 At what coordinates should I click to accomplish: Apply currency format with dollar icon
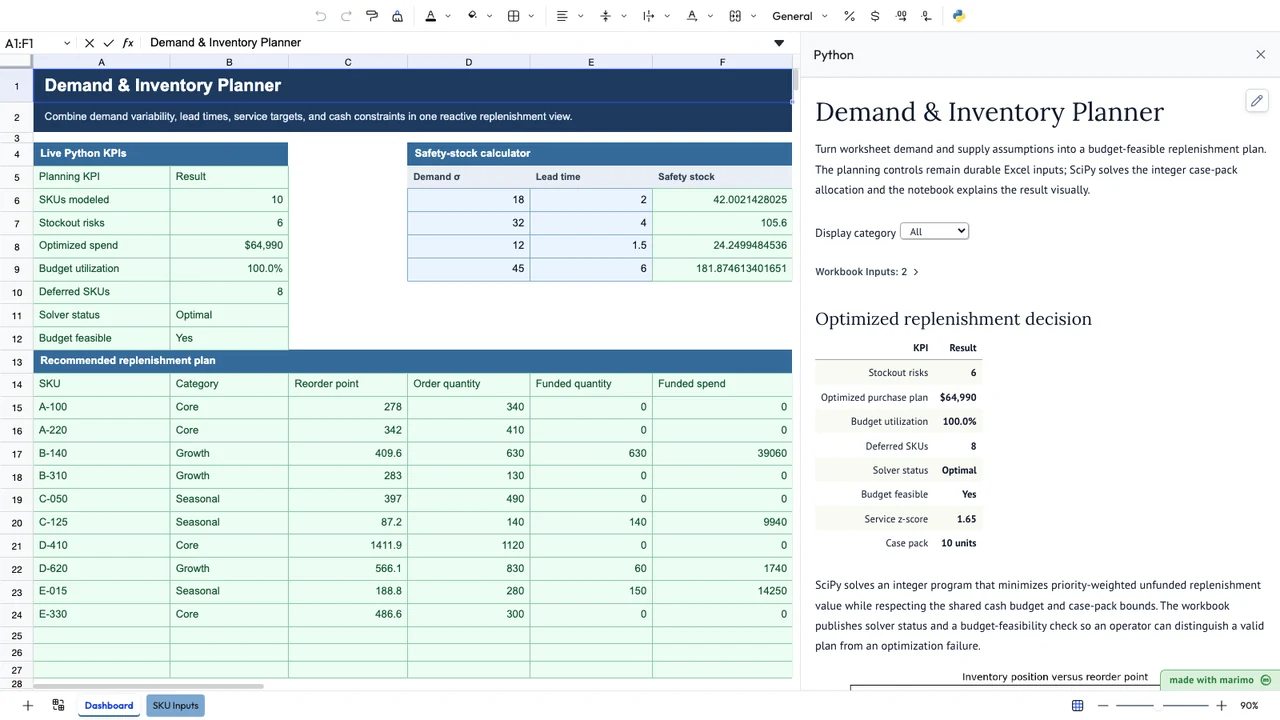875,16
